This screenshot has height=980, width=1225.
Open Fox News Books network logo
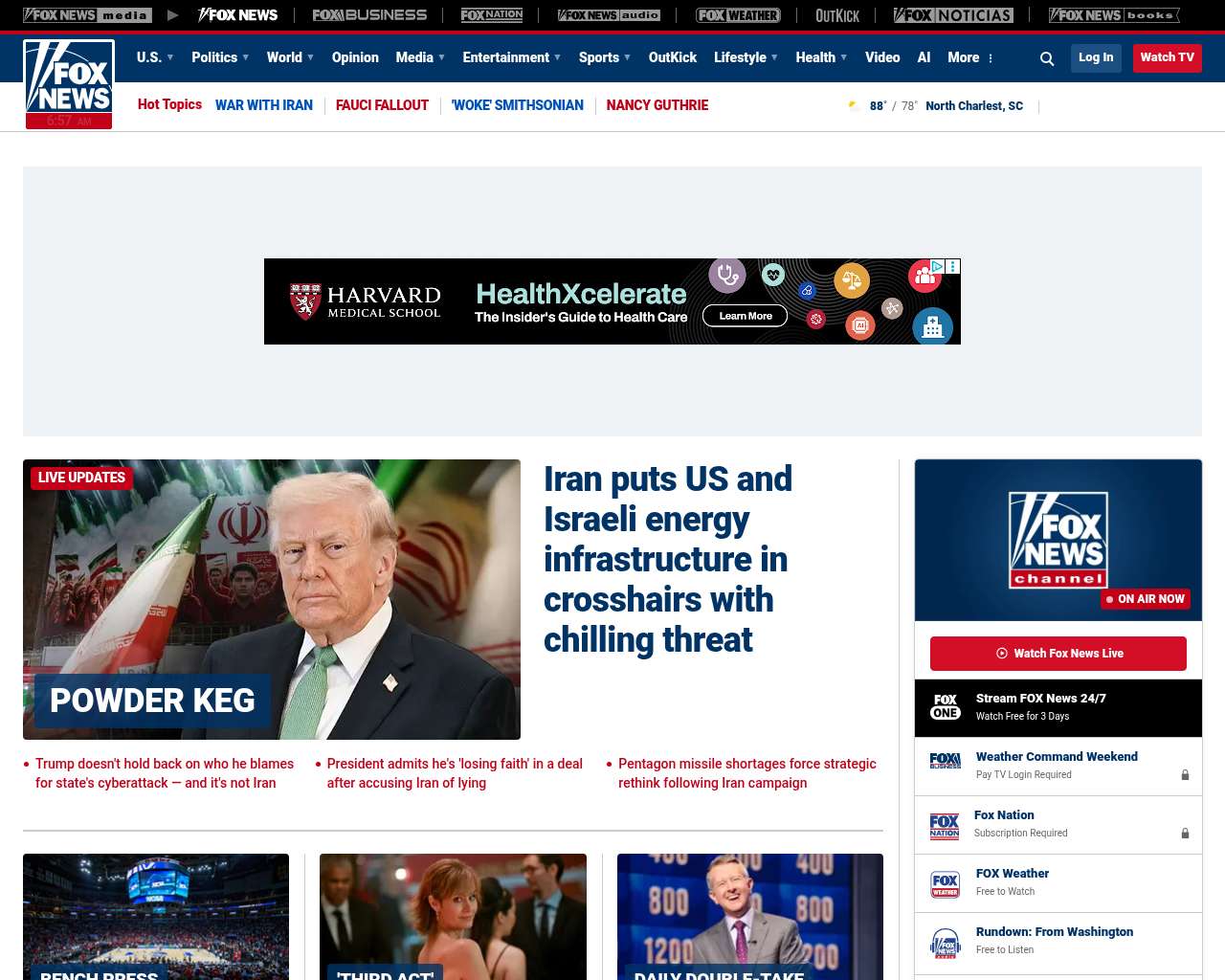pos(1114,15)
